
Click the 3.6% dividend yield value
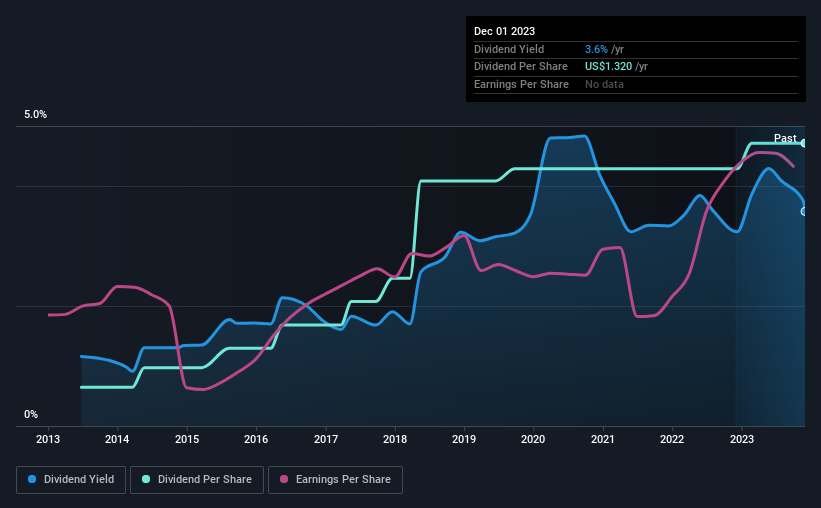596,49
